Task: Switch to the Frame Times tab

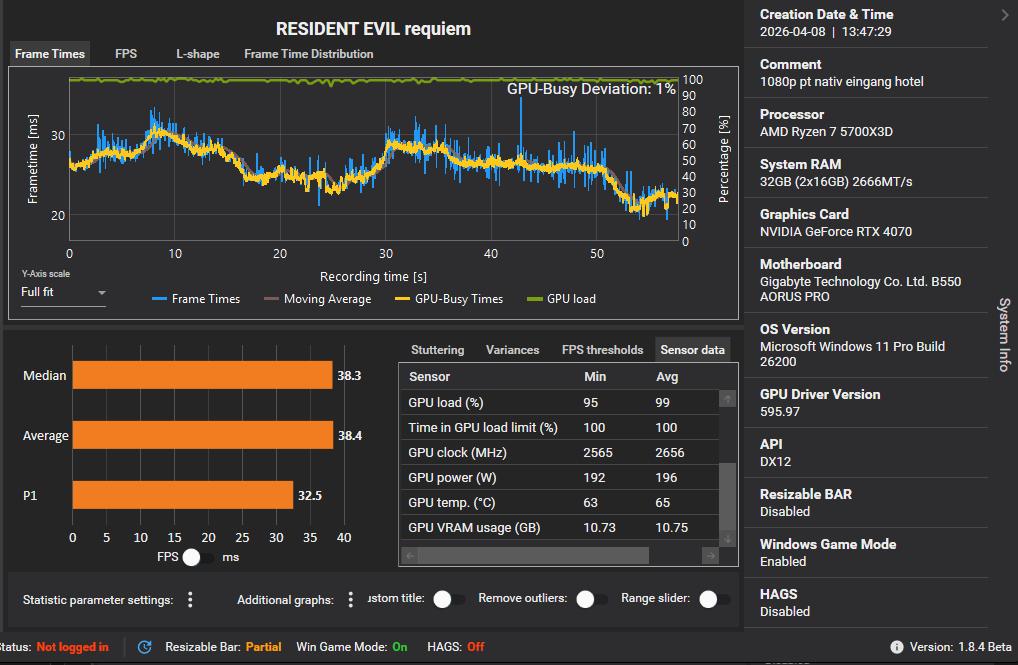Action: click(50, 54)
